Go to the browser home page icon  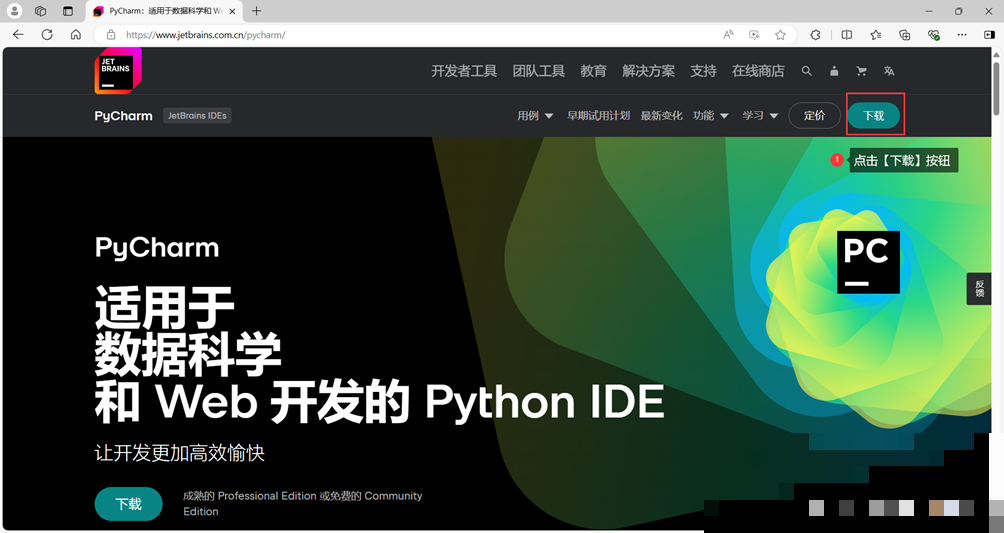pyautogui.click(x=76, y=35)
